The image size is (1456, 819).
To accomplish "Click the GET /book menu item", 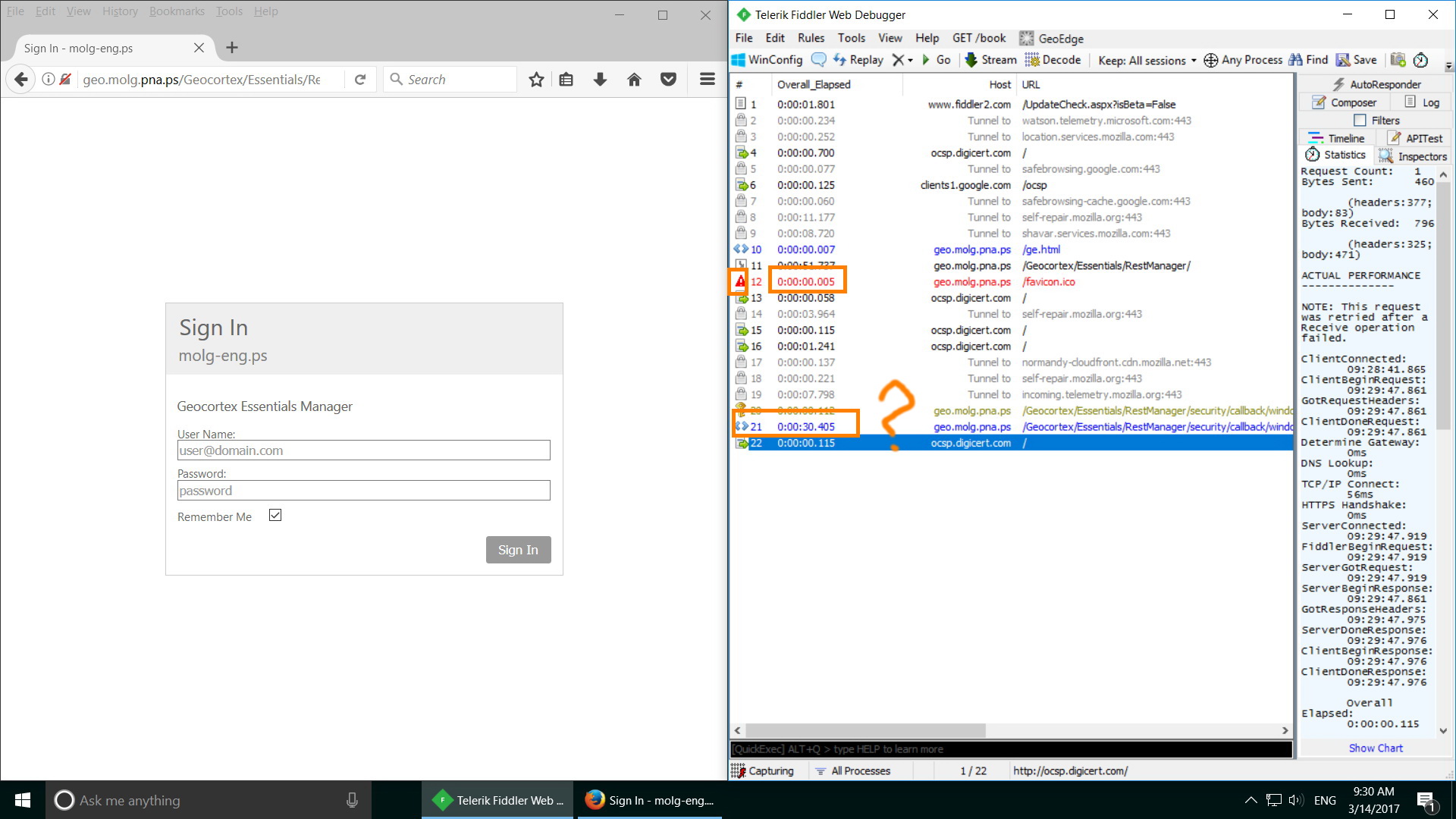I will (979, 38).
